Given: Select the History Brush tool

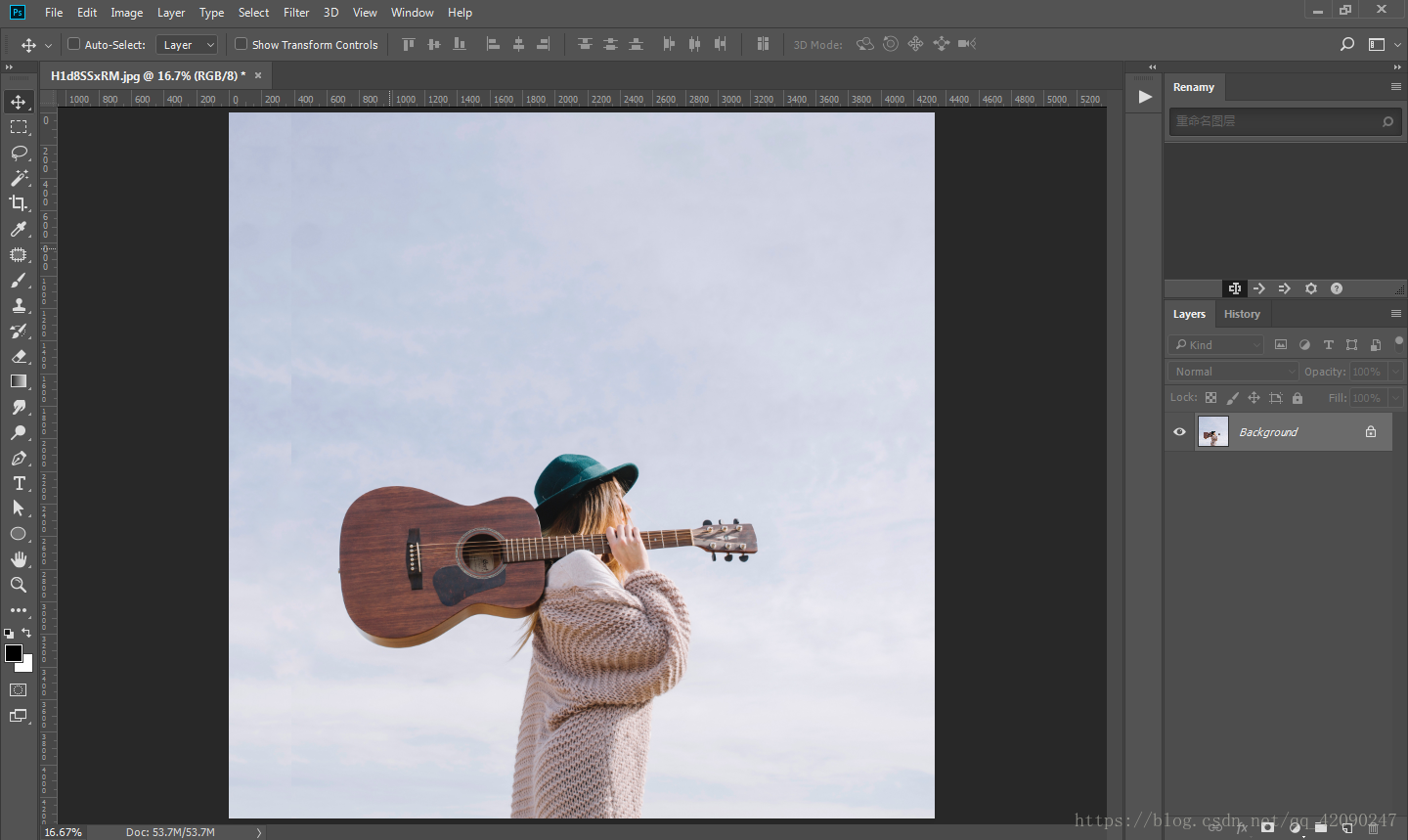Looking at the screenshot, I should (19, 331).
